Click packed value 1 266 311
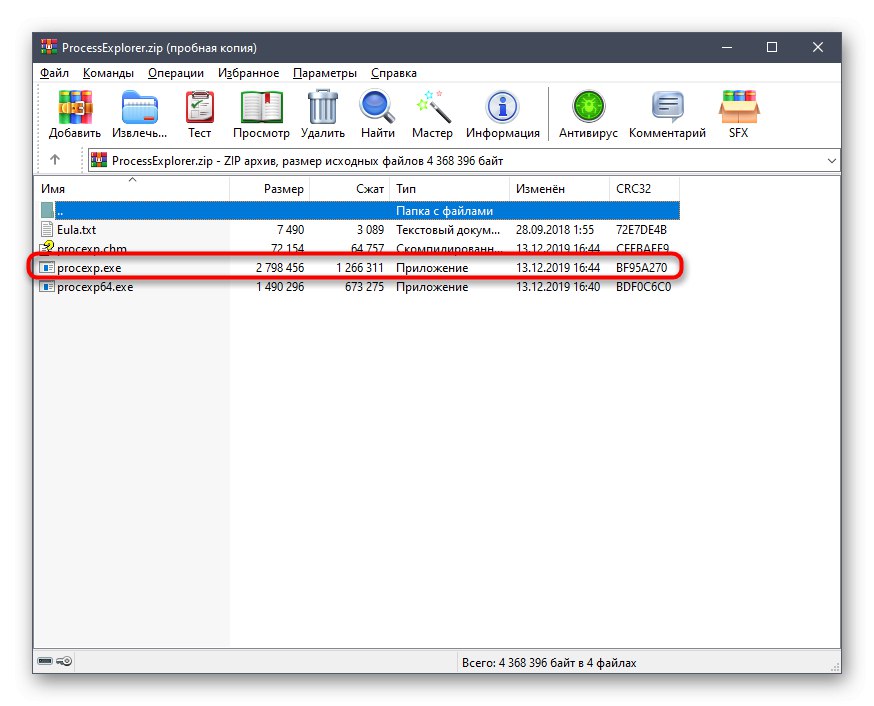 [360, 268]
